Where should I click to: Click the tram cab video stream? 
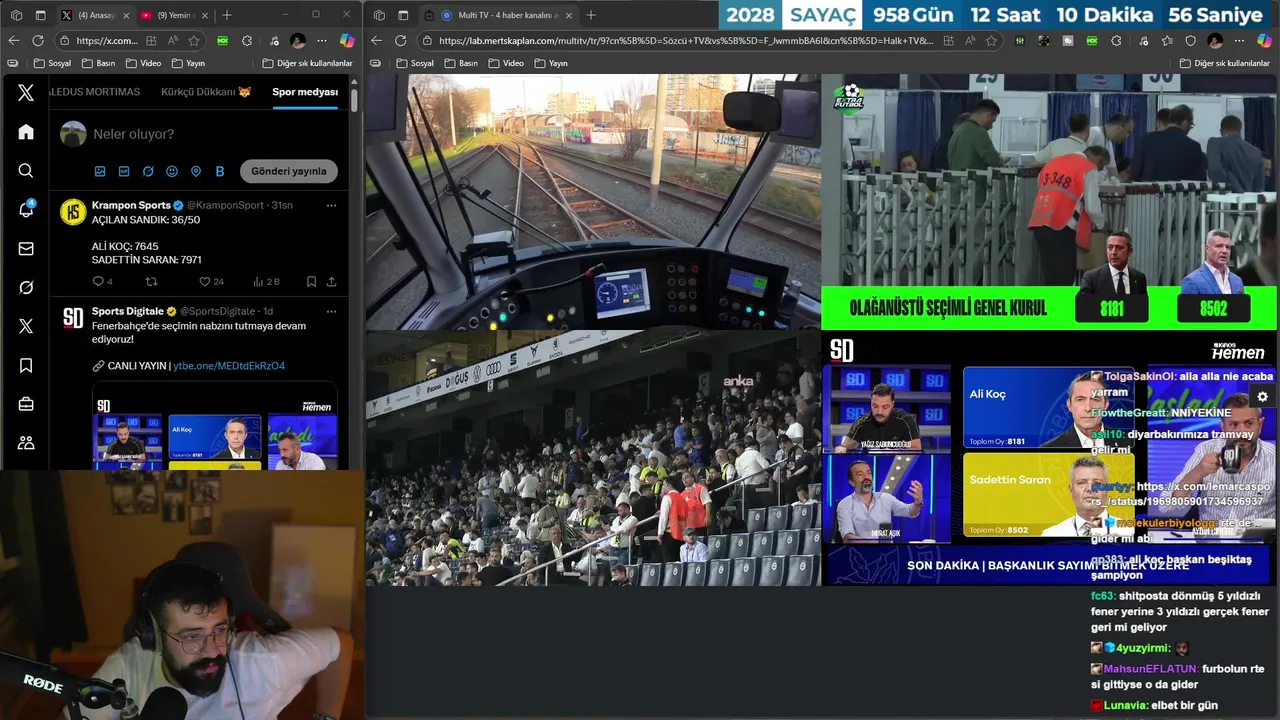pos(593,202)
